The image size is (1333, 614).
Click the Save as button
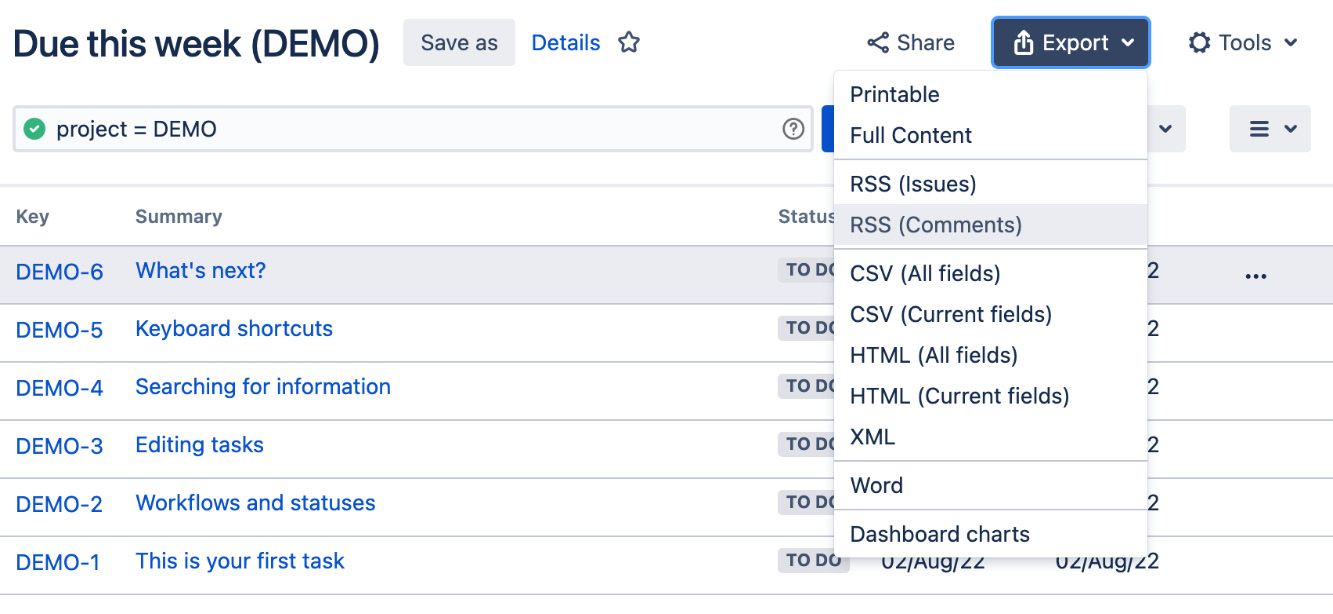[x=458, y=42]
